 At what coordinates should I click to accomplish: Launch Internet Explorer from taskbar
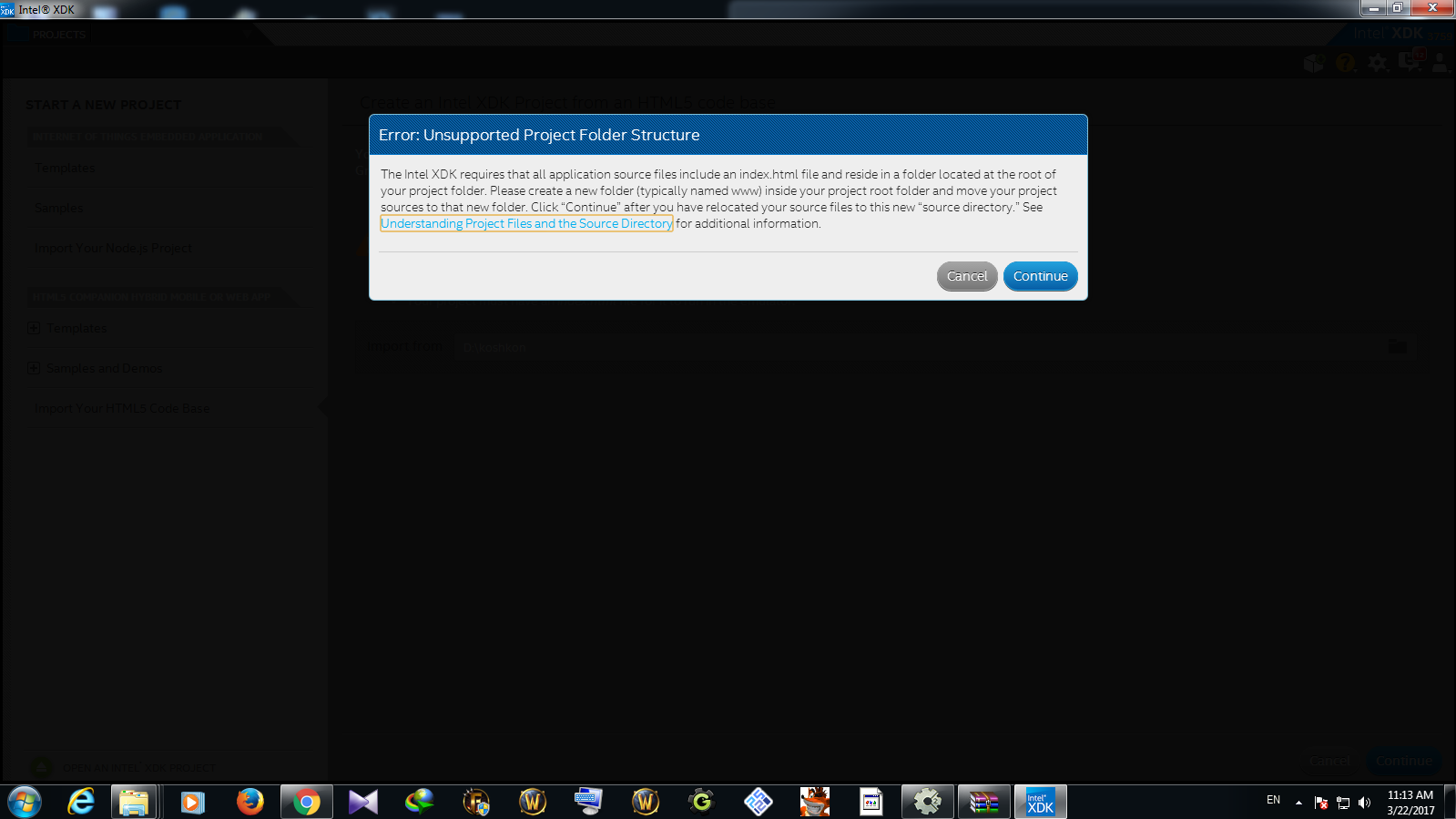click(81, 802)
